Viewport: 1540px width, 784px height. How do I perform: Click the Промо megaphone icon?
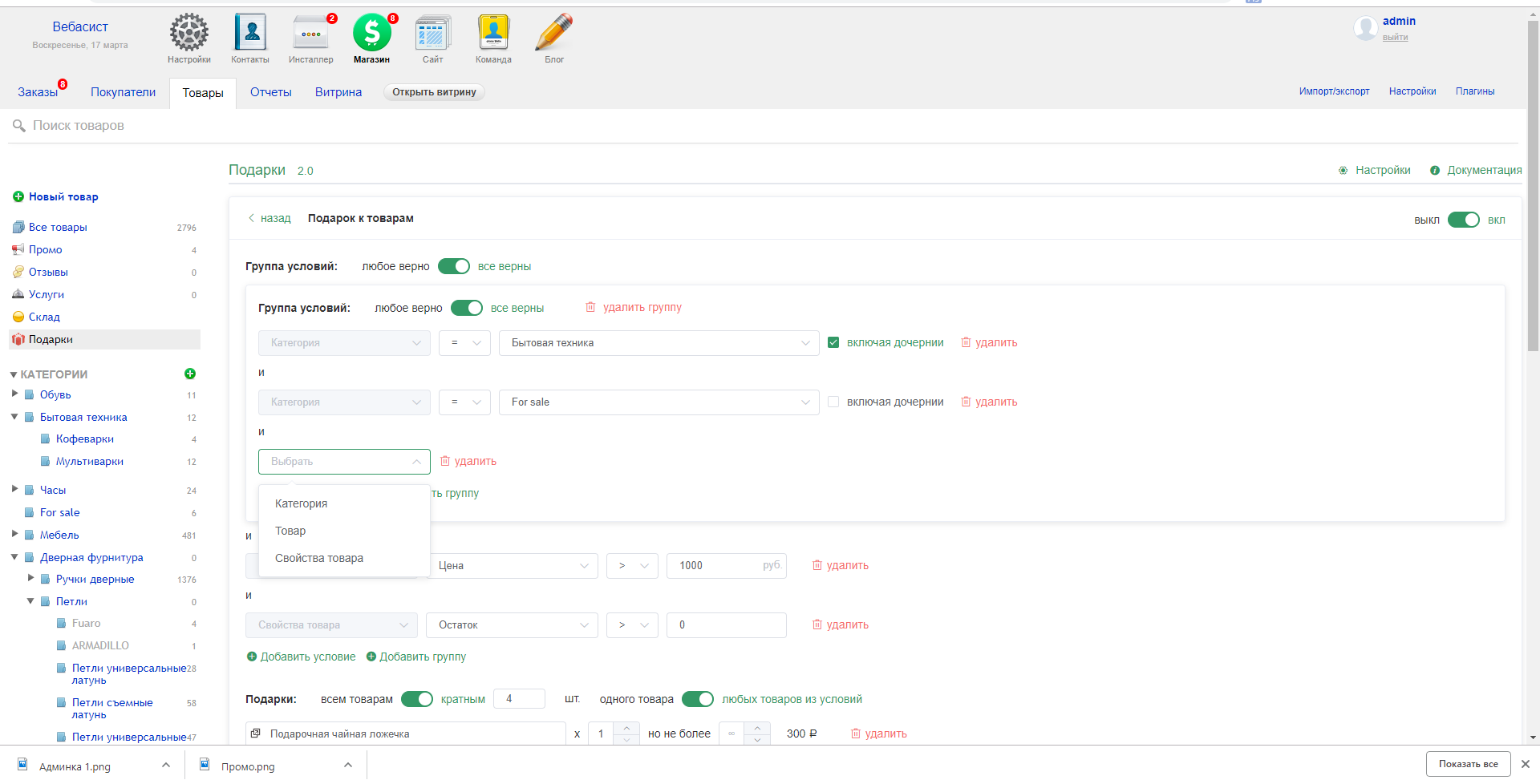18,249
